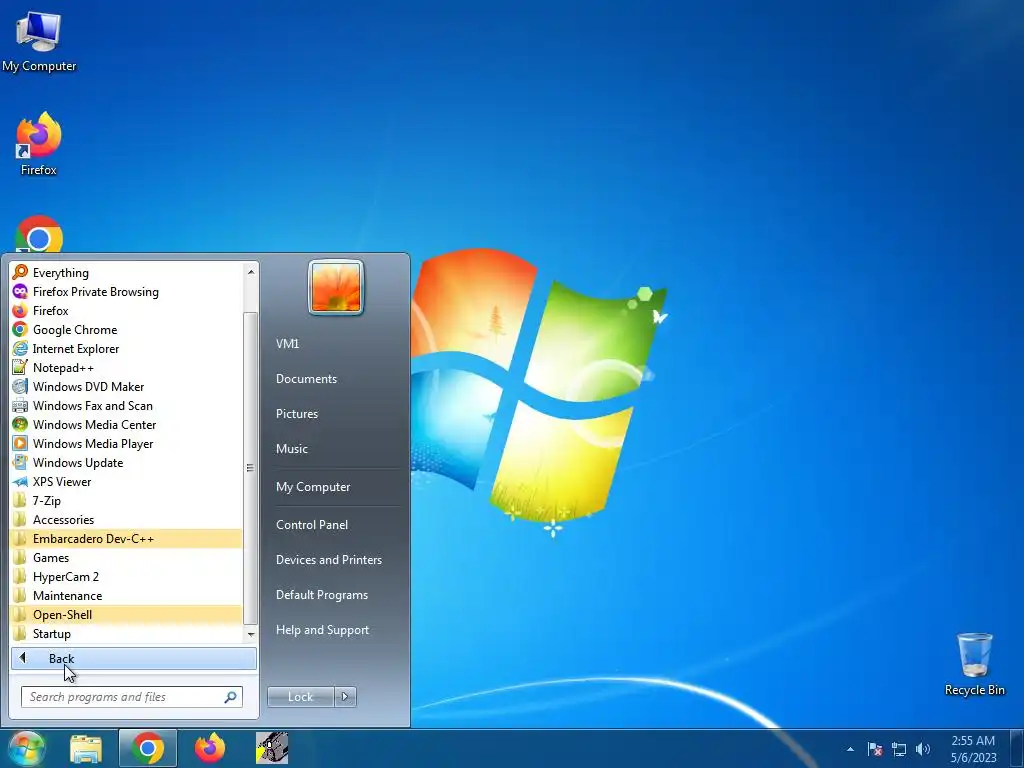Image resolution: width=1024 pixels, height=768 pixels.
Task: Open shutdown options arrow beside Lock
Action: coord(345,697)
